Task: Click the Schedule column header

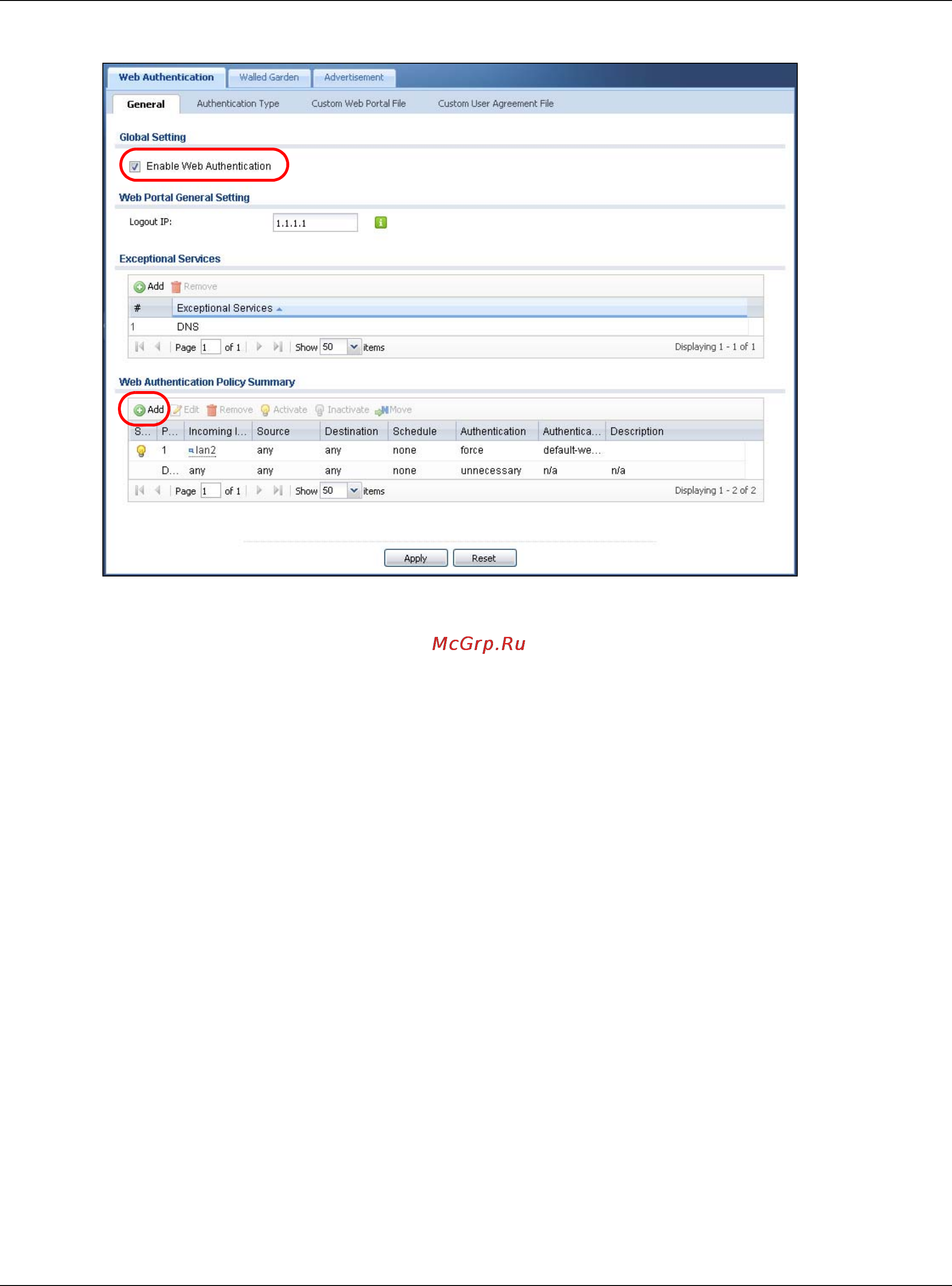Action: click(x=422, y=432)
